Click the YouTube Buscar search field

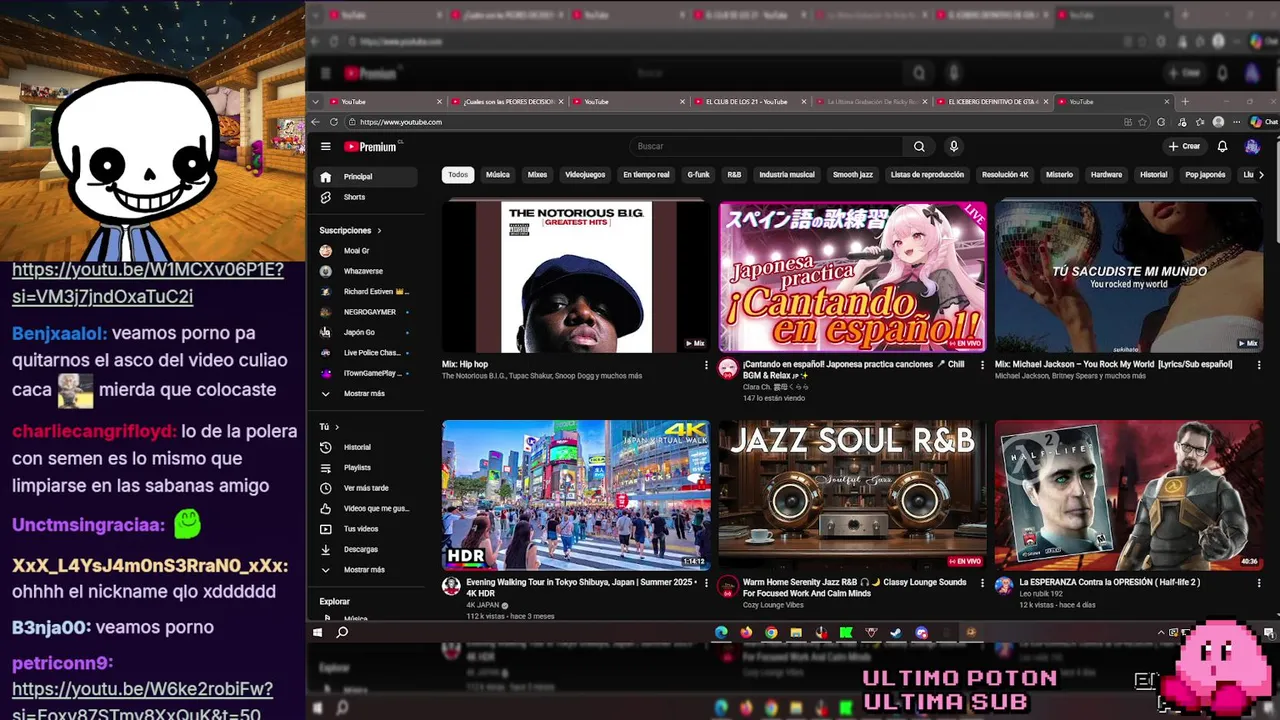point(768,146)
